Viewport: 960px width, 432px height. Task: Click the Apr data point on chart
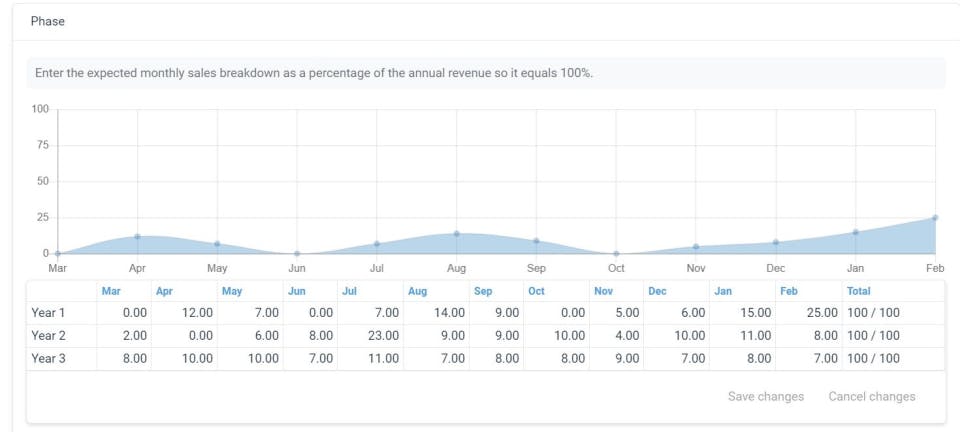(x=137, y=236)
